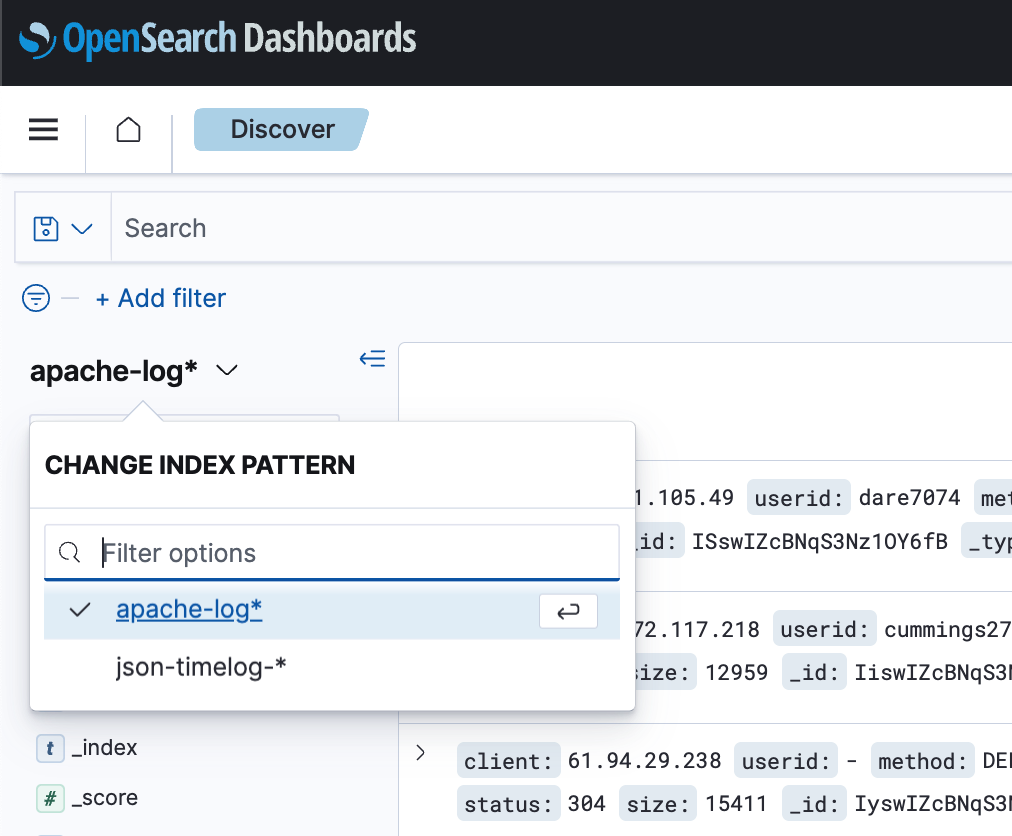
Task: Select json-timelog-* index pattern option
Action: pyautogui.click(x=332, y=667)
